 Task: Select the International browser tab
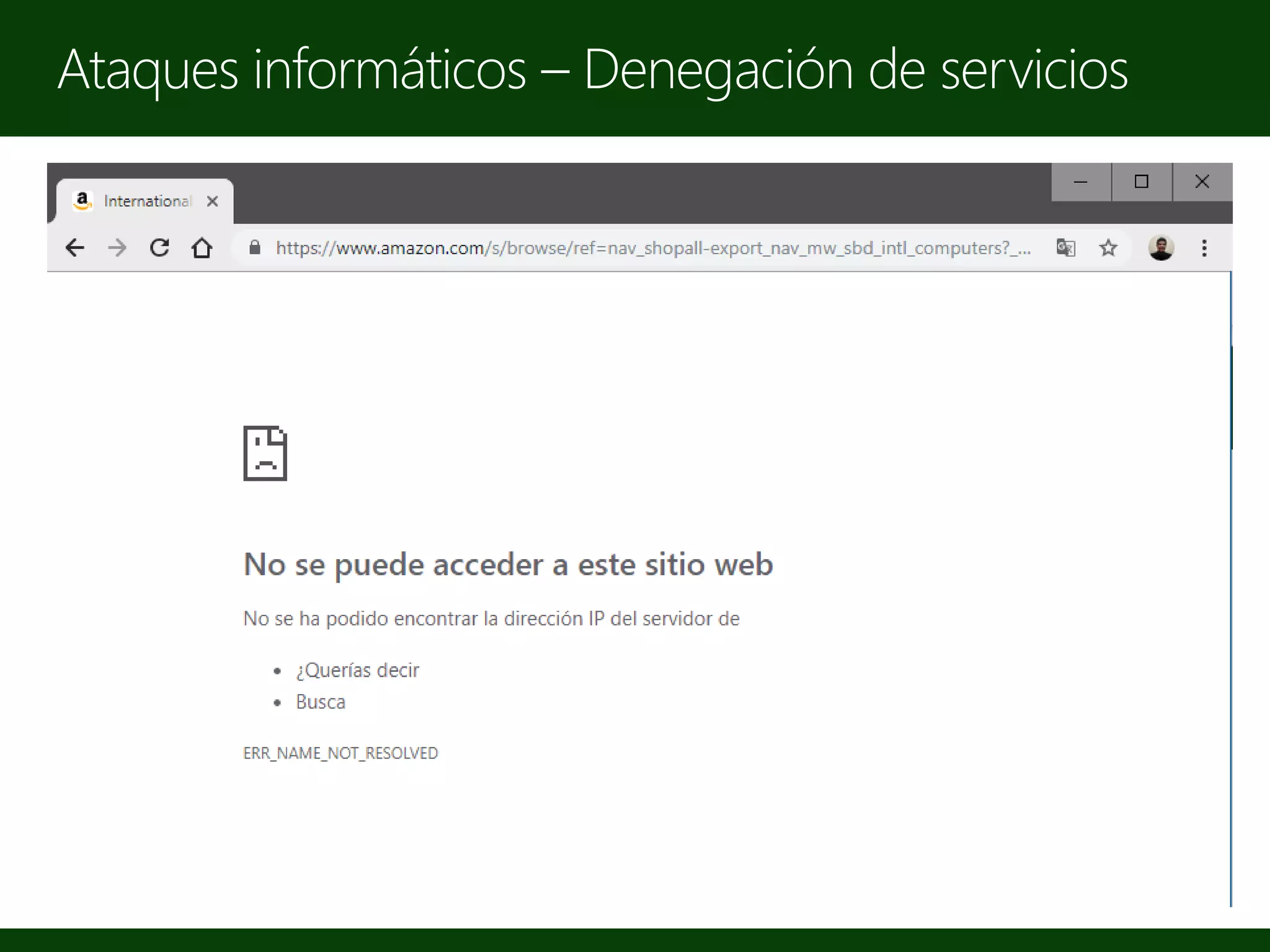pyautogui.click(x=145, y=201)
